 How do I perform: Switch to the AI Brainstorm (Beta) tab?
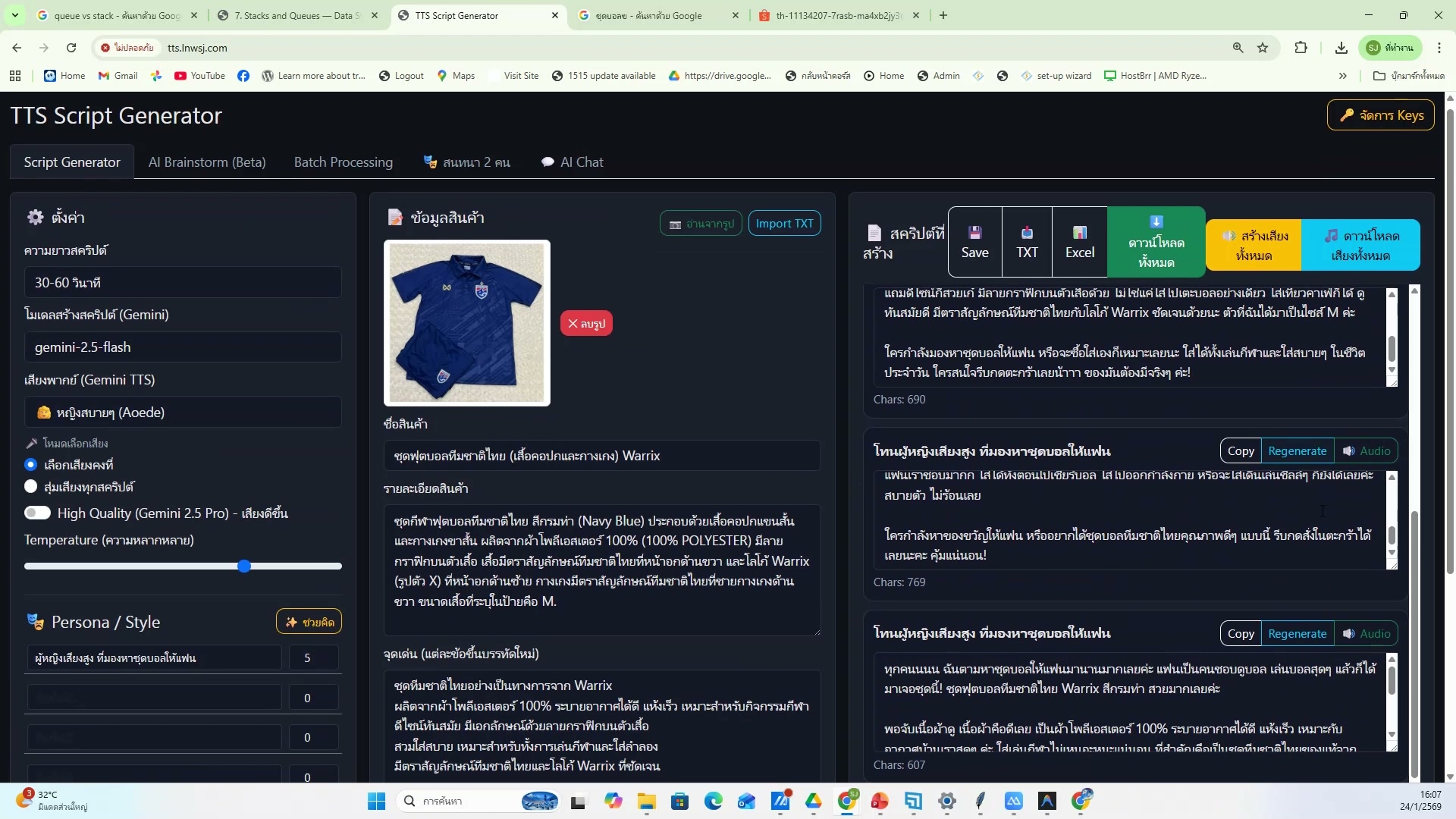pos(207,162)
